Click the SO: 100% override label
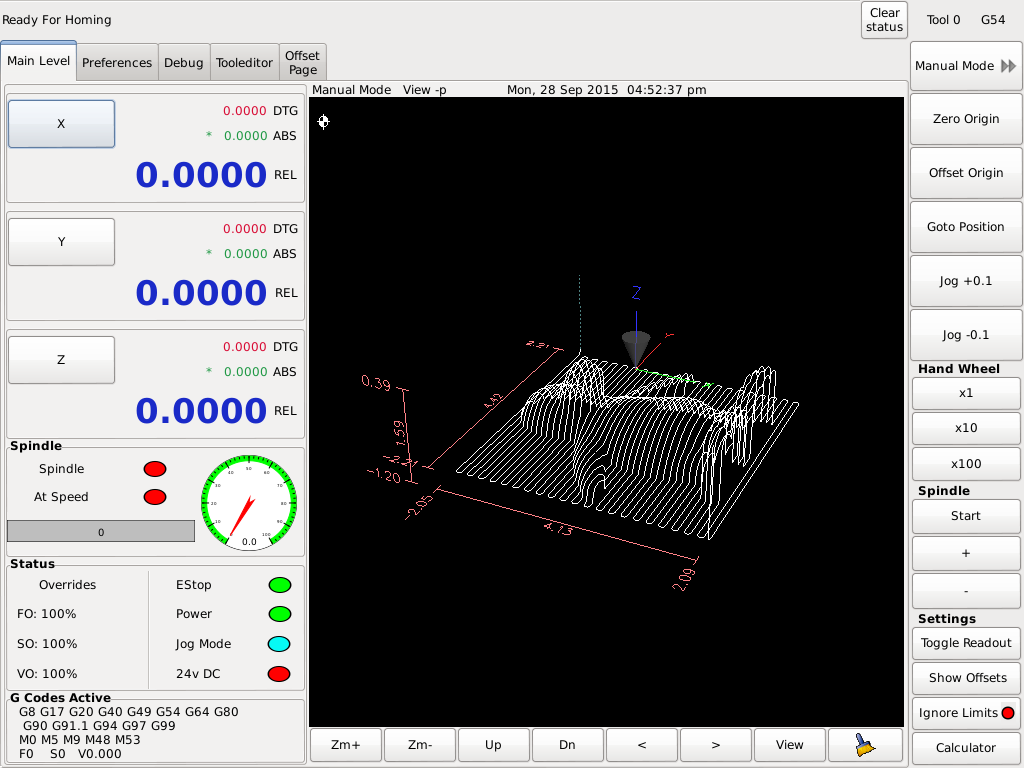 point(47,644)
